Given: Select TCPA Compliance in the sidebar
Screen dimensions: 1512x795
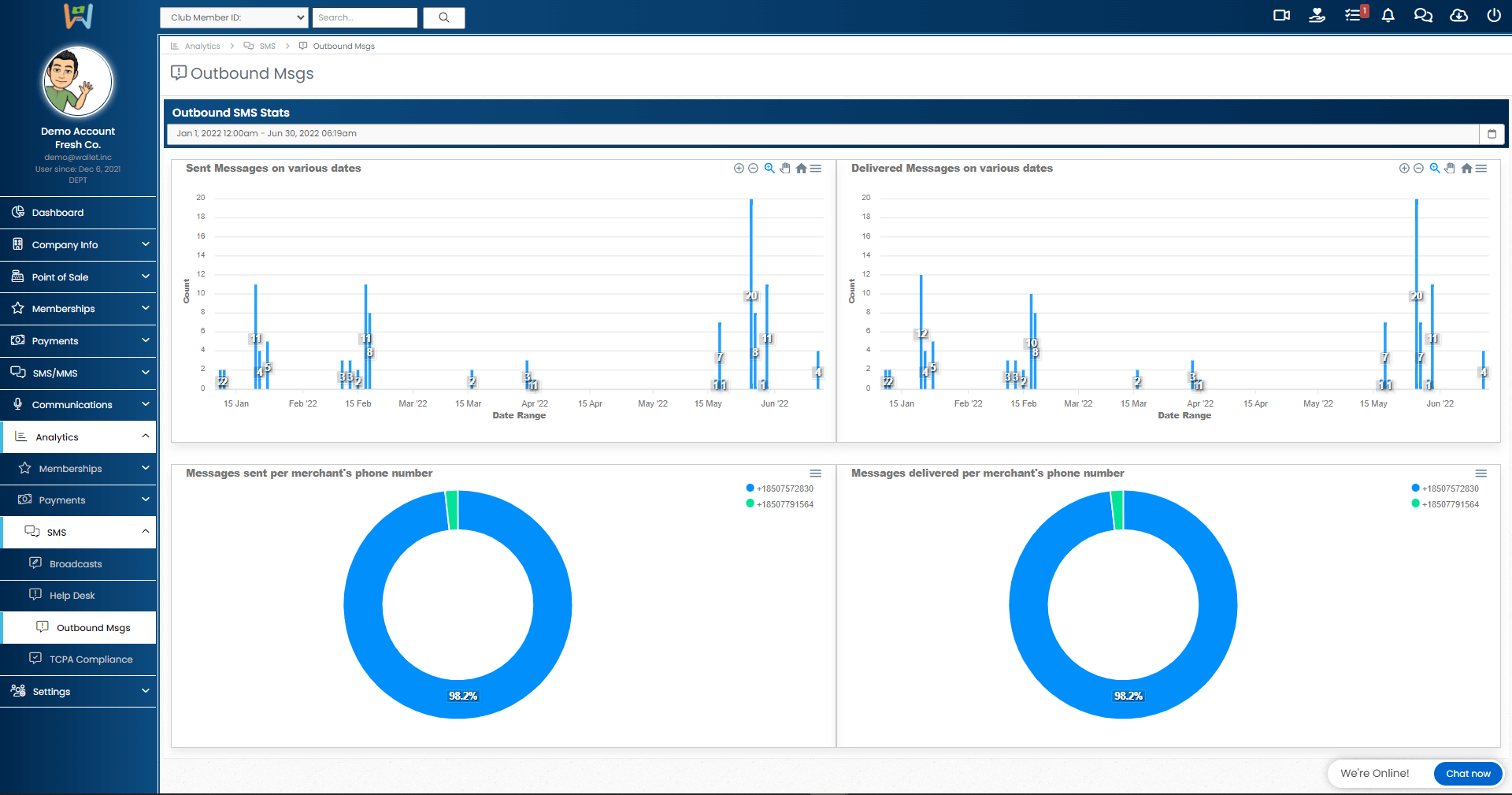Looking at the screenshot, I should [91, 659].
